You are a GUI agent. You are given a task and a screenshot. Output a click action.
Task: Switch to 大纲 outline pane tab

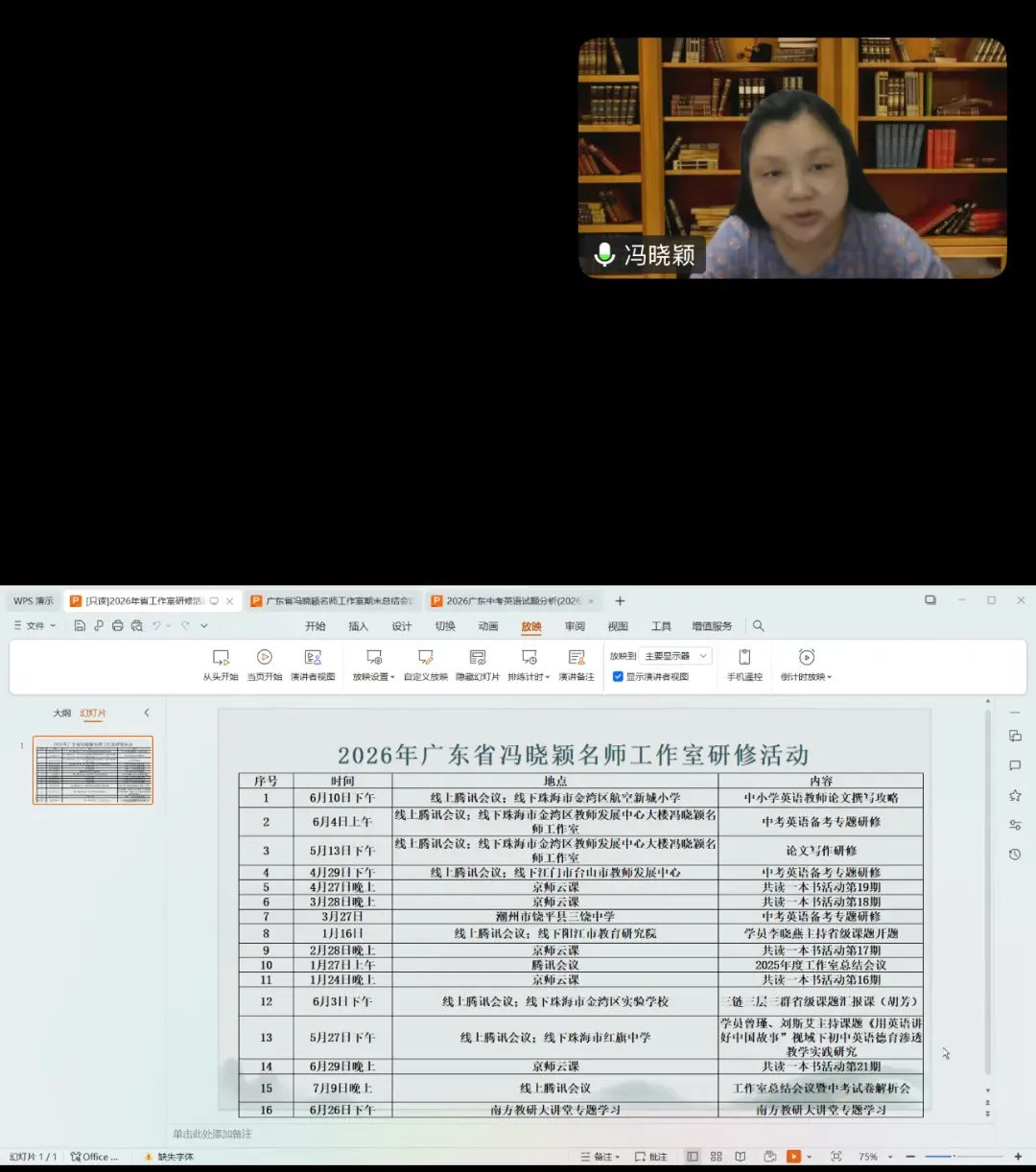click(x=62, y=714)
